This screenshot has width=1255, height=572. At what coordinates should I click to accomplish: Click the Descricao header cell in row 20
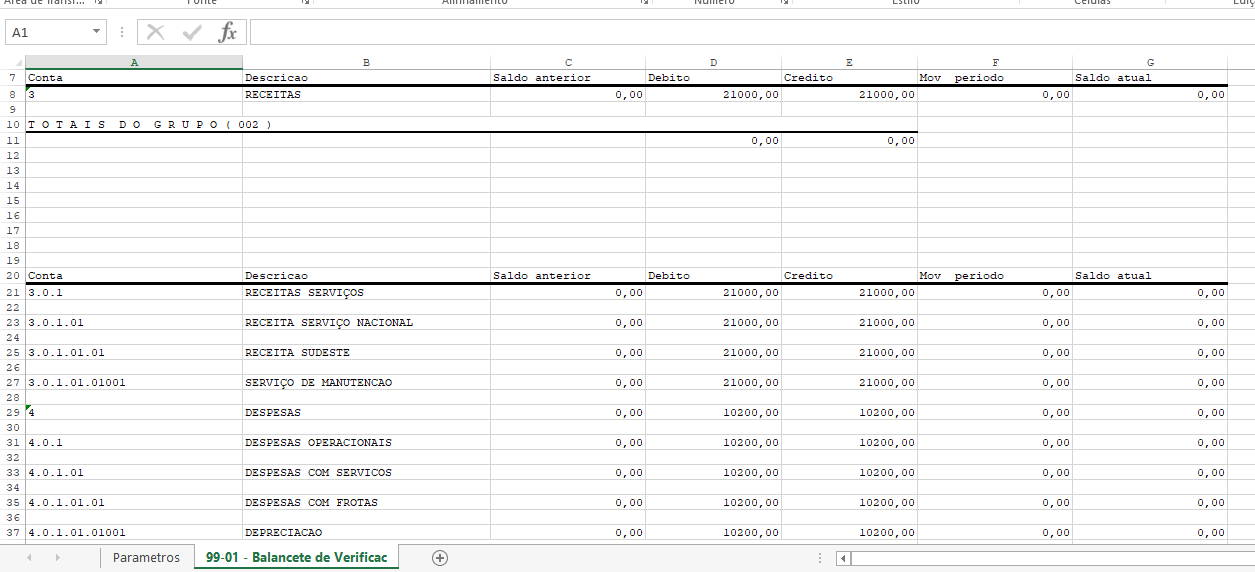tap(366, 275)
